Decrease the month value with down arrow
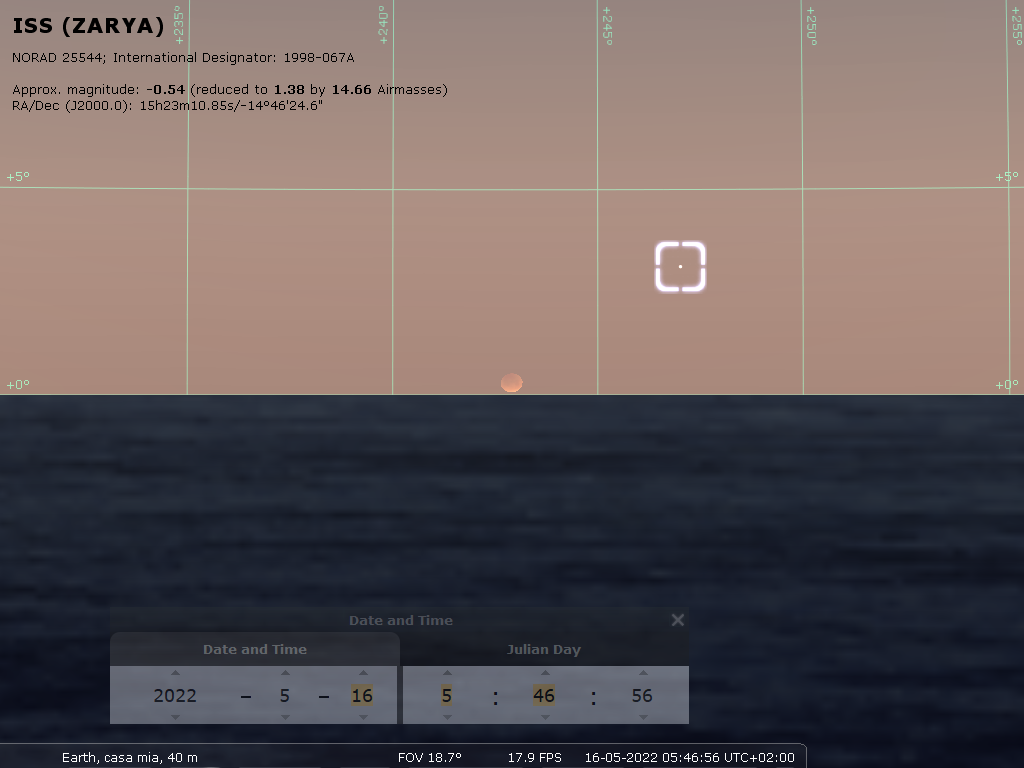This screenshot has width=1024, height=768. [285, 717]
